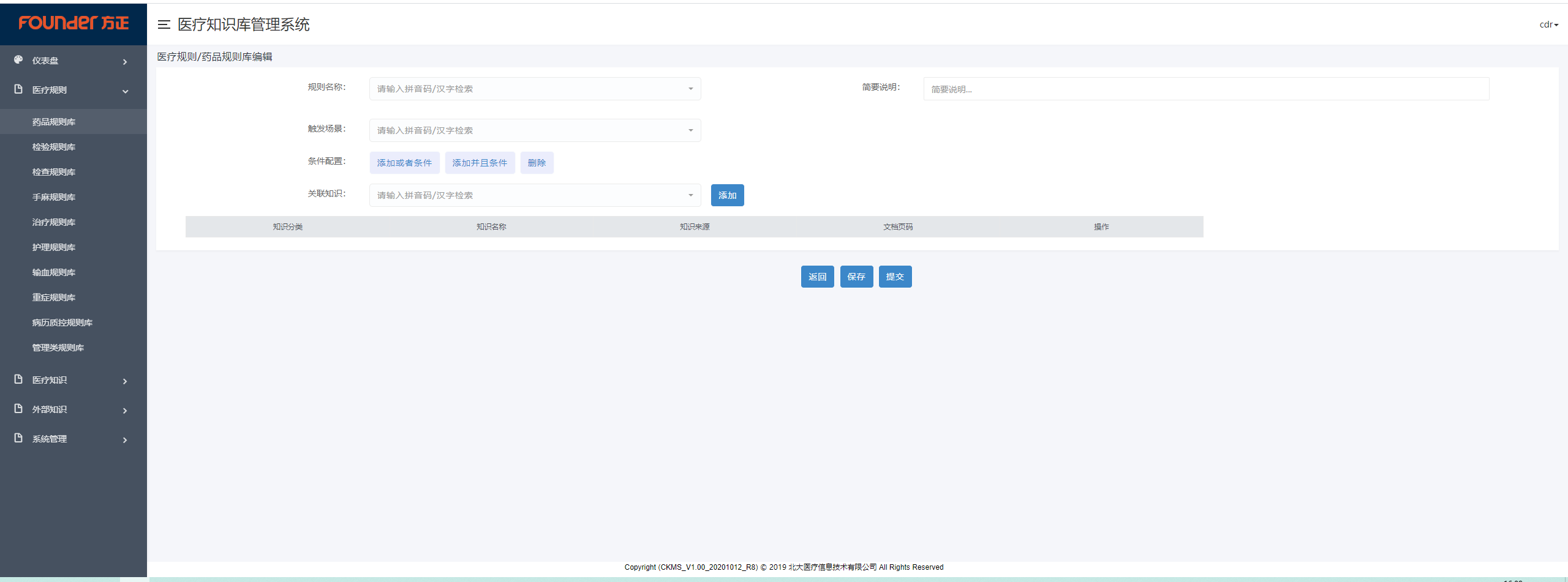1568x582 pixels.
Task: Click the 添加或者条件 button
Action: 404,163
